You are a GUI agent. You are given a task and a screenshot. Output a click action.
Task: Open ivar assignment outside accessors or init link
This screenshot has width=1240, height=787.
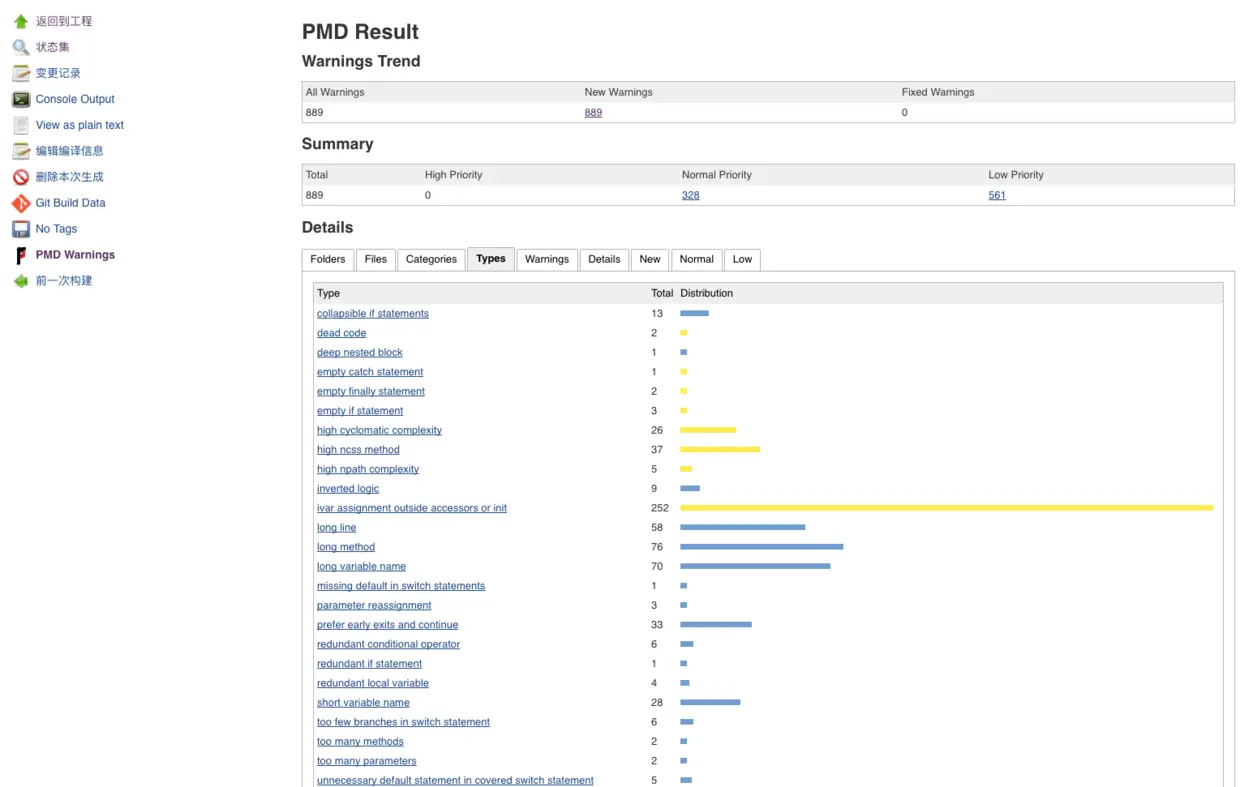coord(412,509)
